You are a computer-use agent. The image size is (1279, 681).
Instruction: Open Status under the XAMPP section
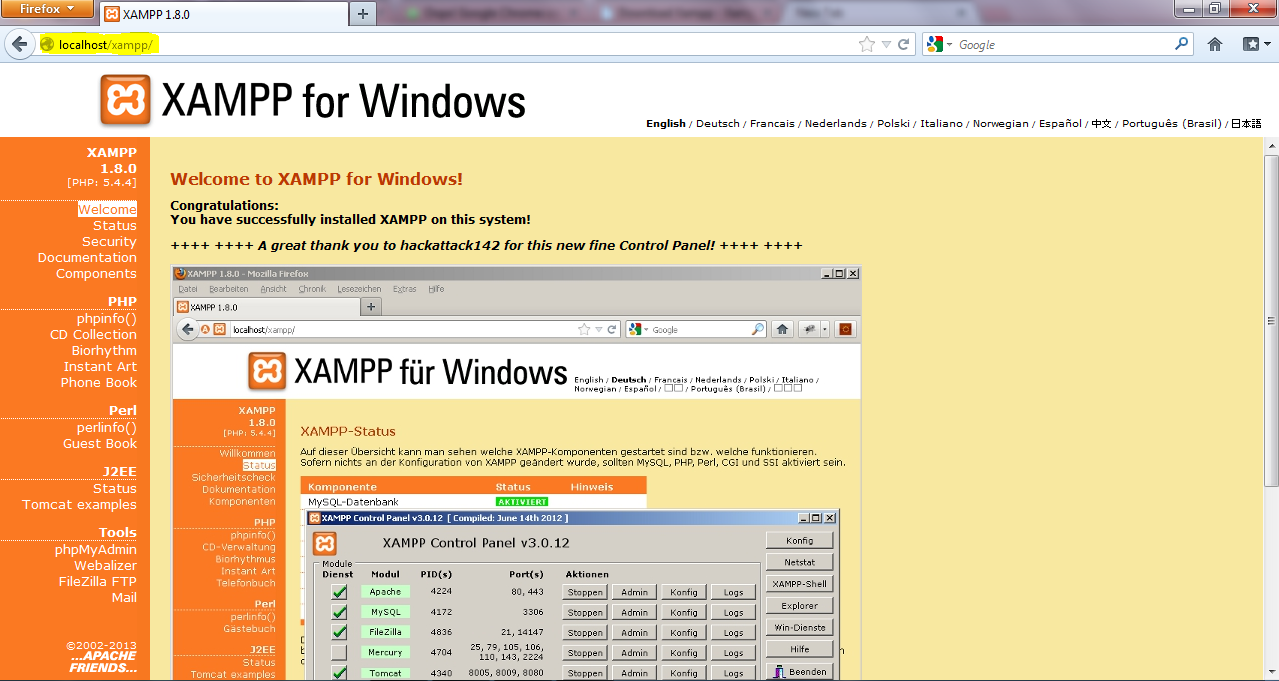(x=115, y=226)
